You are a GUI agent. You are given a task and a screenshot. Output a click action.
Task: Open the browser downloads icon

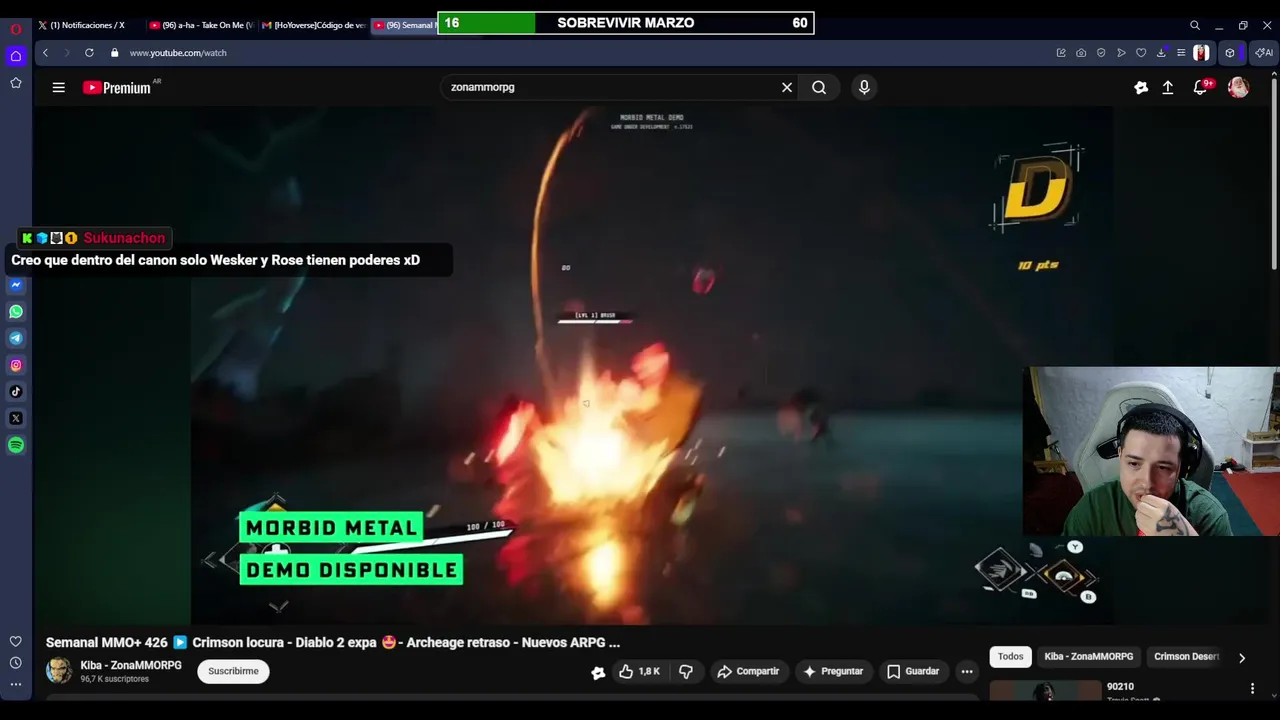click(1161, 53)
